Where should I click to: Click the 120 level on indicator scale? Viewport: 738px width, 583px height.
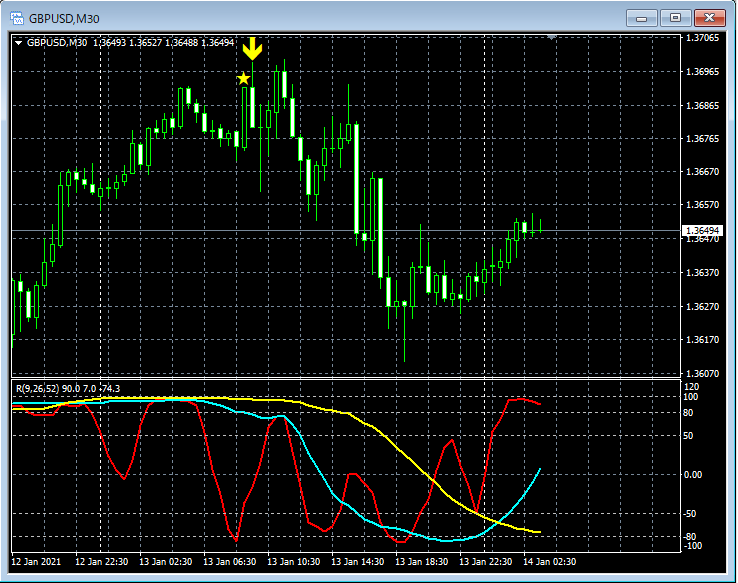coord(692,386)
